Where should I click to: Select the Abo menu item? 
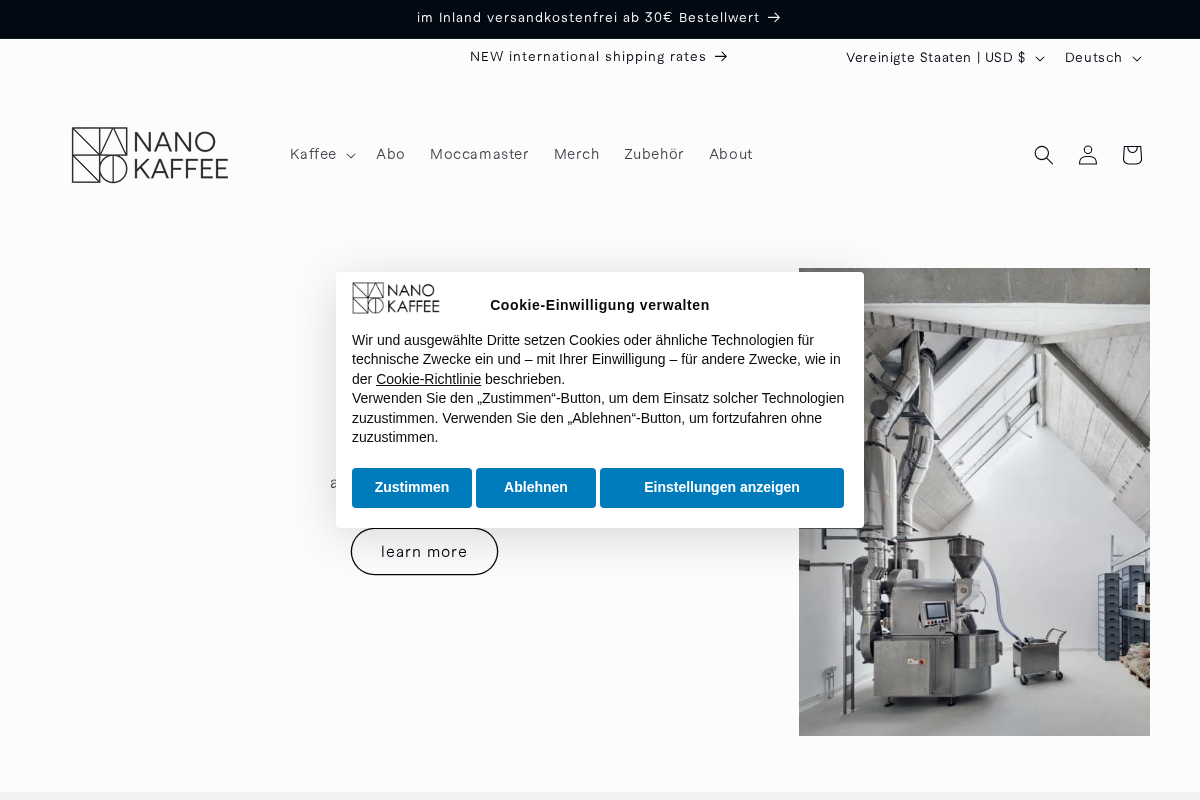391,154
